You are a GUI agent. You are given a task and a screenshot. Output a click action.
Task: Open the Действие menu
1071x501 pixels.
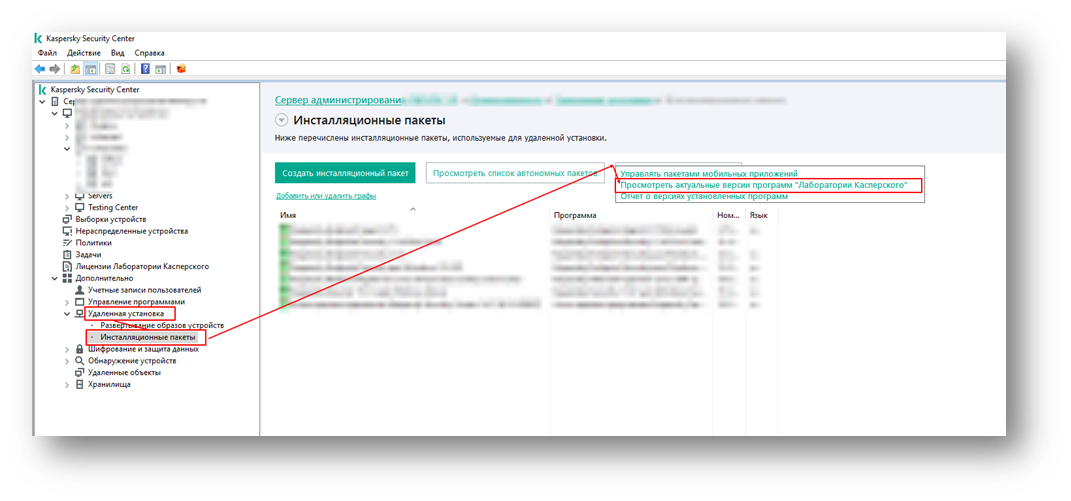[83, 53]
